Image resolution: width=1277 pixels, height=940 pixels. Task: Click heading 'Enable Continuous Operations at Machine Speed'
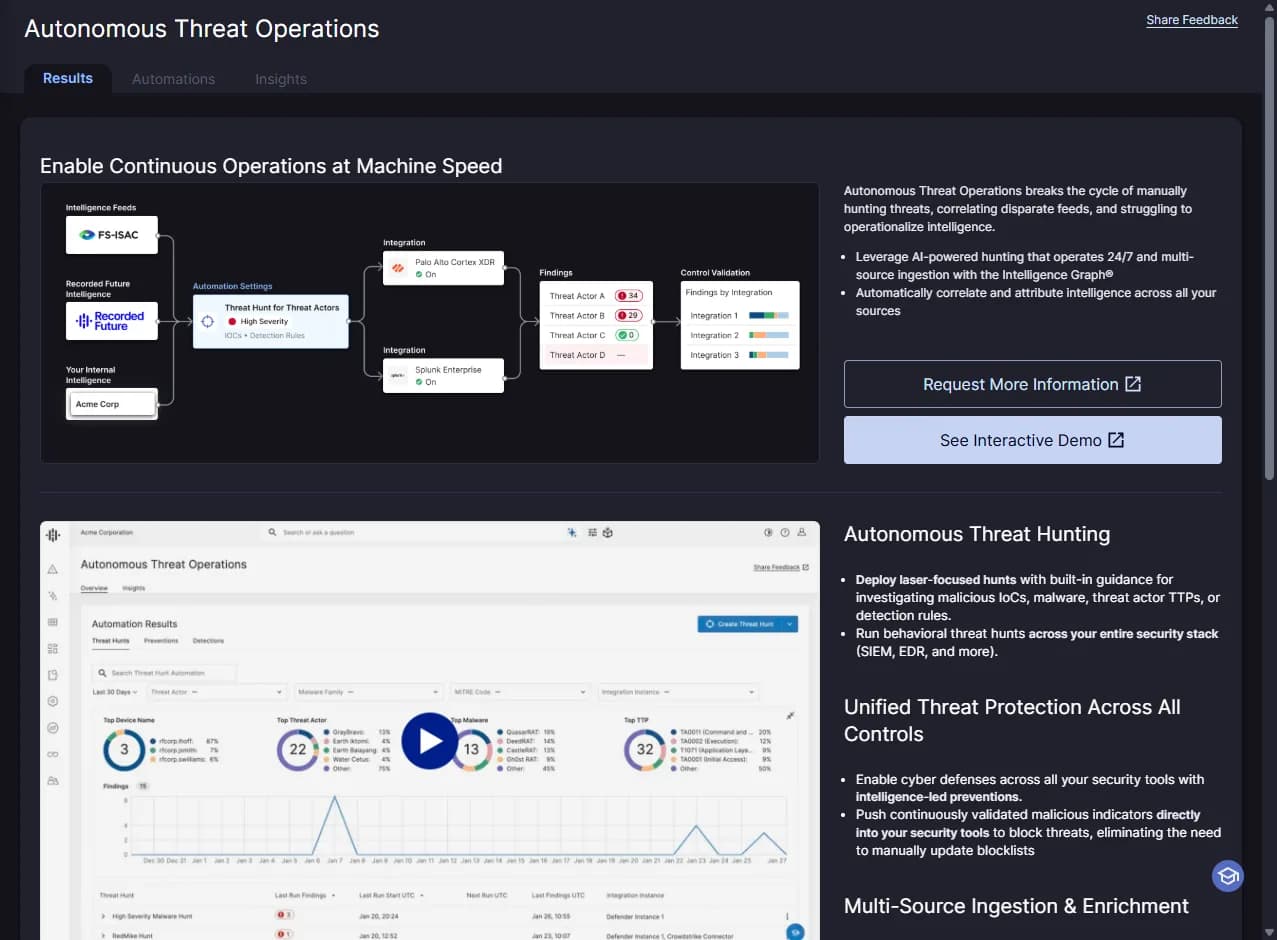click(271, 166)
